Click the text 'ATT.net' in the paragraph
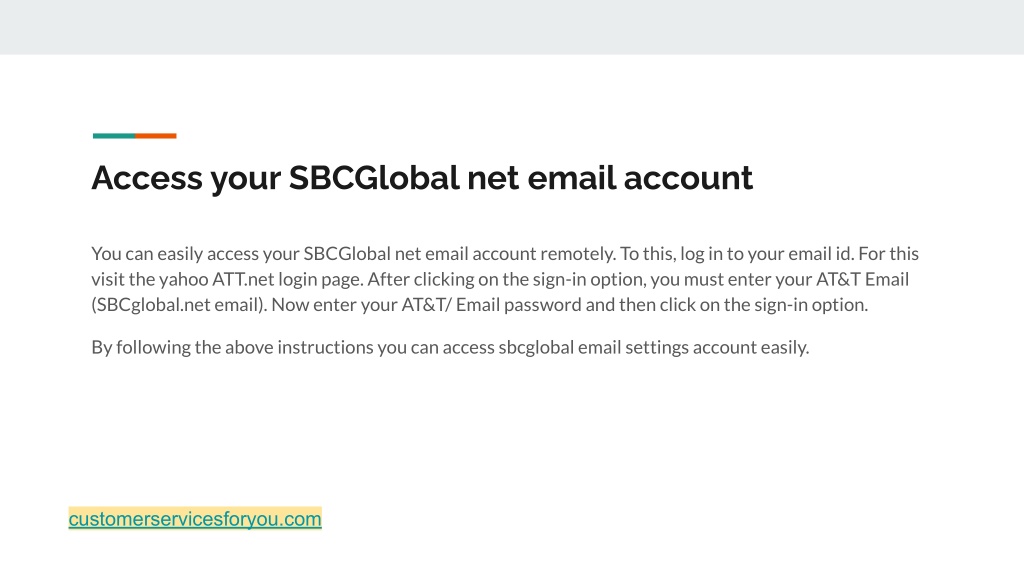Viewport: 1024px width, 576px height. (243, 279)
